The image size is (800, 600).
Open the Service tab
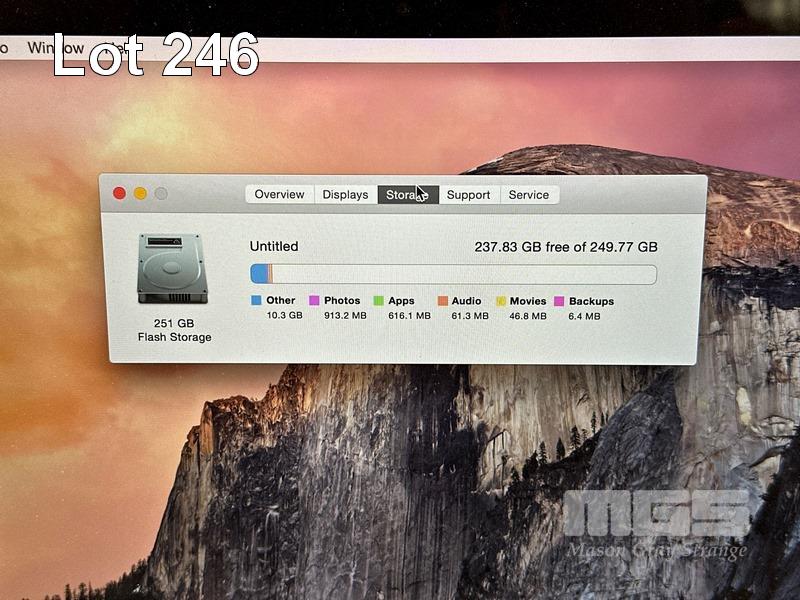528,195
